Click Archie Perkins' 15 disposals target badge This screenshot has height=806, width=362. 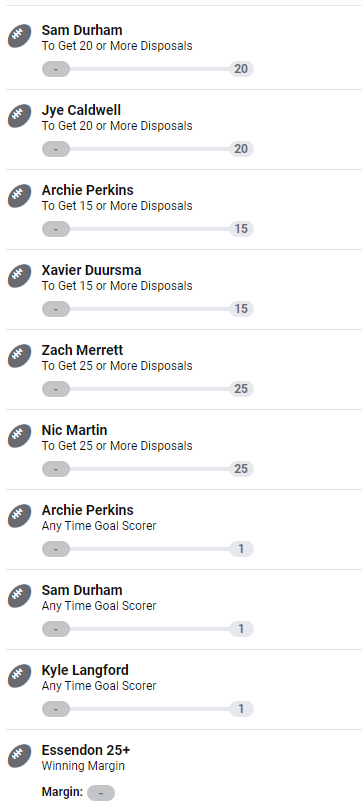click(241, 229)
